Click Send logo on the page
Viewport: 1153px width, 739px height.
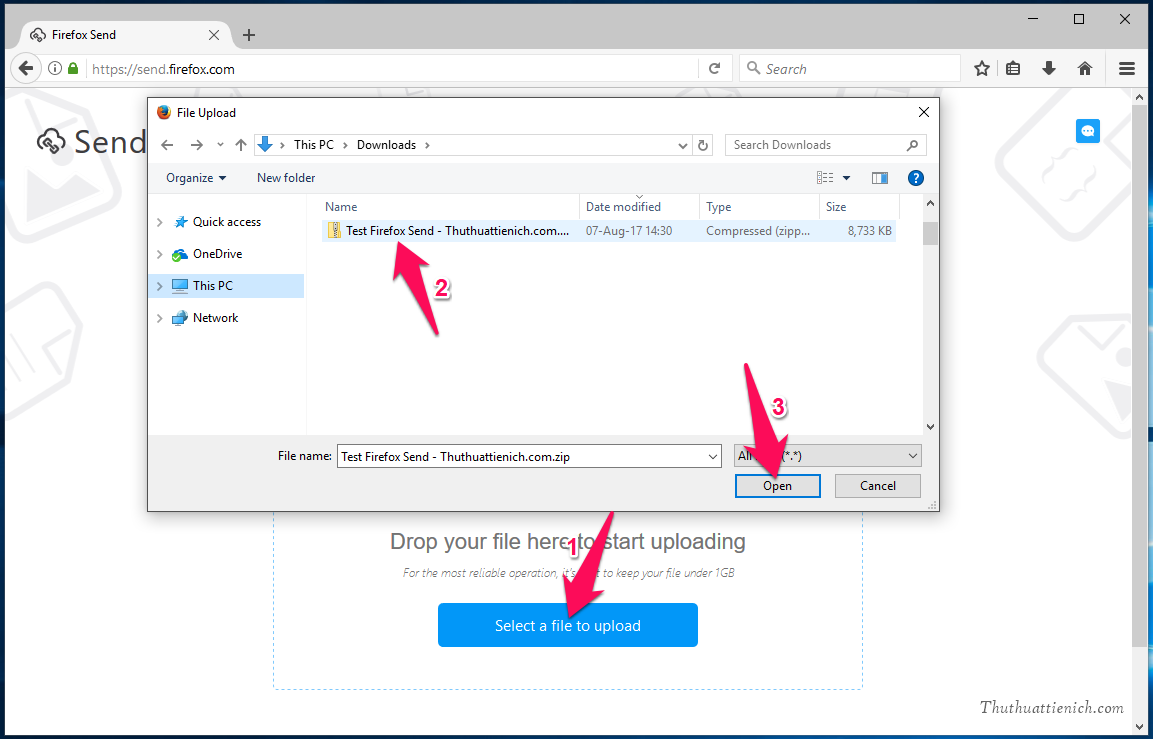pos(92,141)
